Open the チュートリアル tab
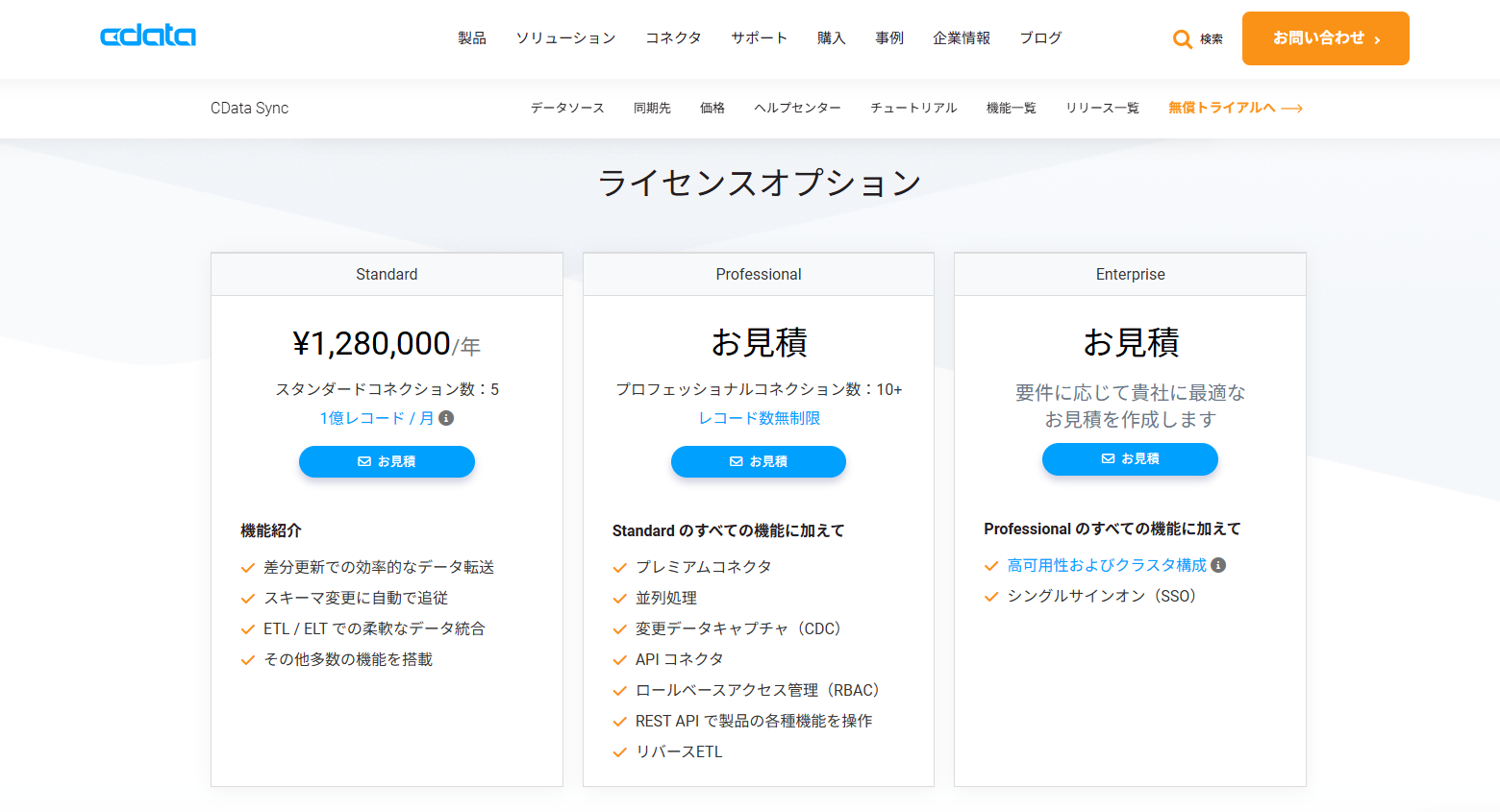The height and width of the screenshot is (812, 1500). [913, 108]
